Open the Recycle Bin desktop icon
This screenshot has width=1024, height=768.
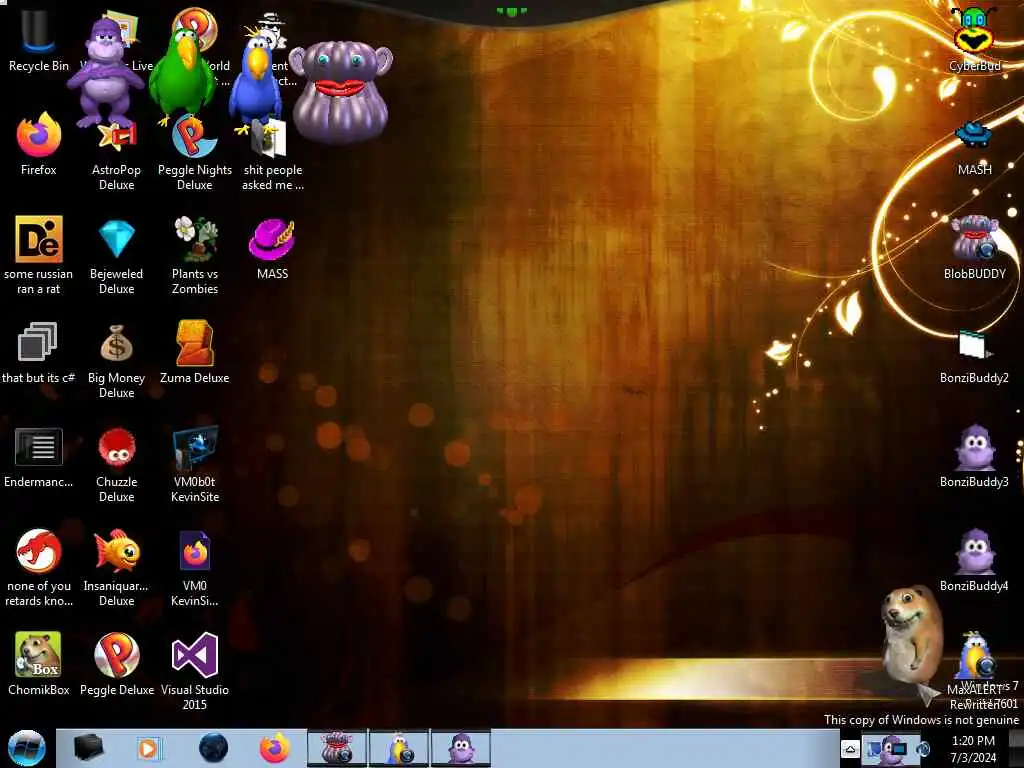click(x=39, y=40)
